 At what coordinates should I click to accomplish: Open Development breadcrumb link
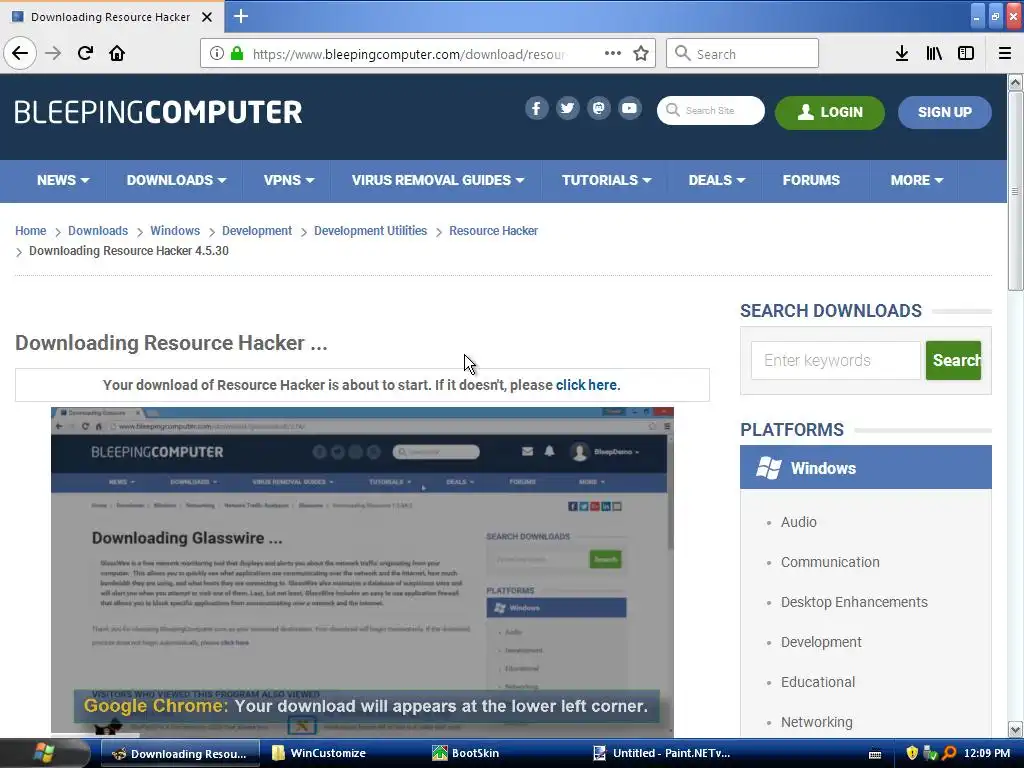pos(257,231)
